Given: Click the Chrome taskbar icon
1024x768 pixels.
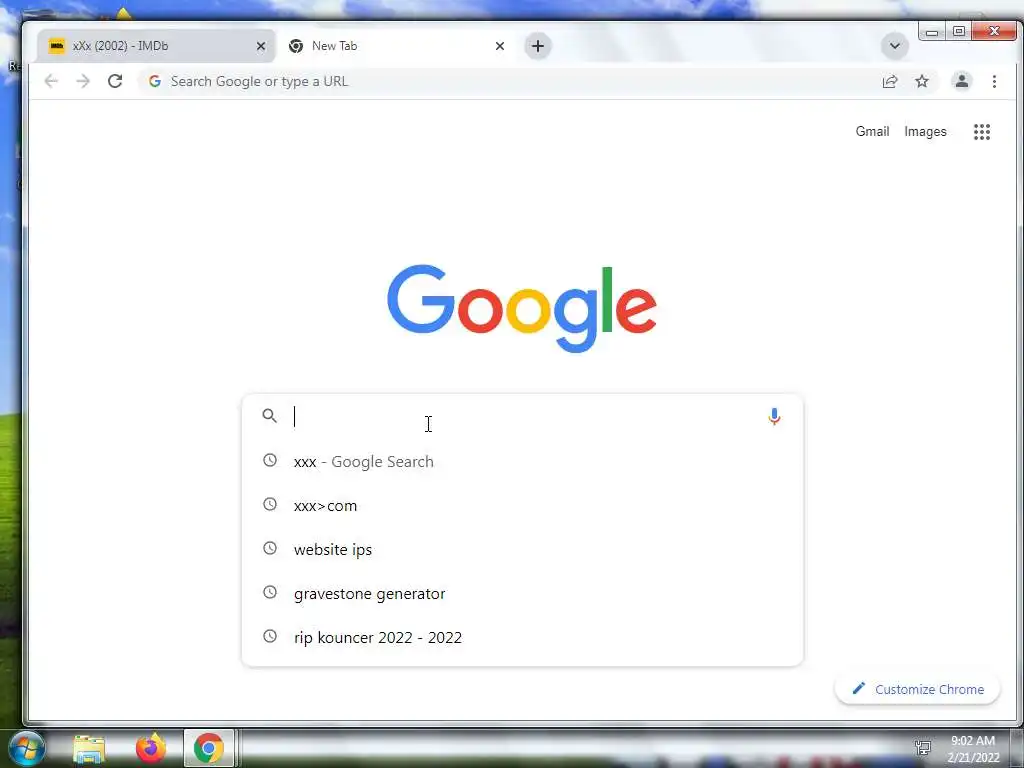Looking at the screenshot, I should pyautogui.click(x=209, y=748).
